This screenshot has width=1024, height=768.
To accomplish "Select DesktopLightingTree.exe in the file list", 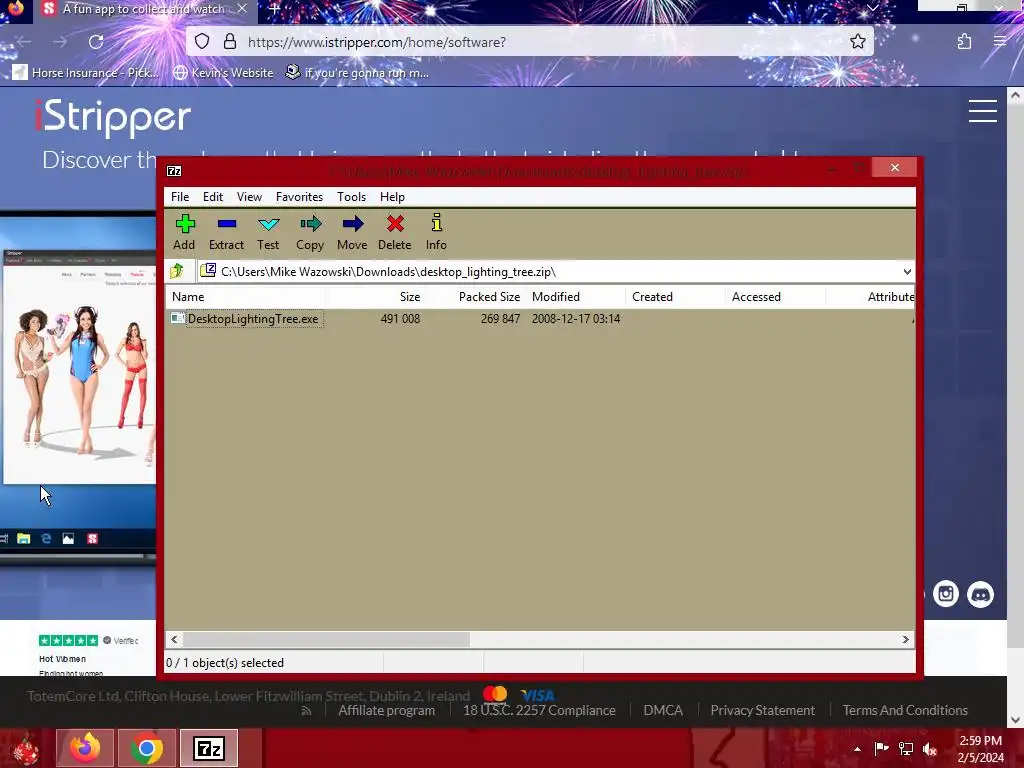I will click(x=253, y=319).
